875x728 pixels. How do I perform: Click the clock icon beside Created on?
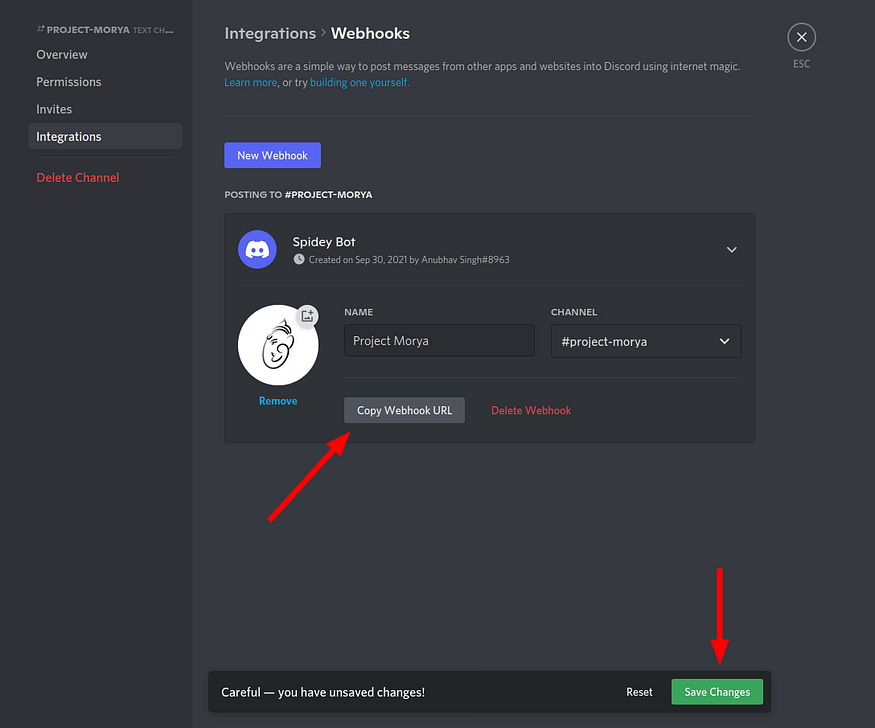(299, 259)
